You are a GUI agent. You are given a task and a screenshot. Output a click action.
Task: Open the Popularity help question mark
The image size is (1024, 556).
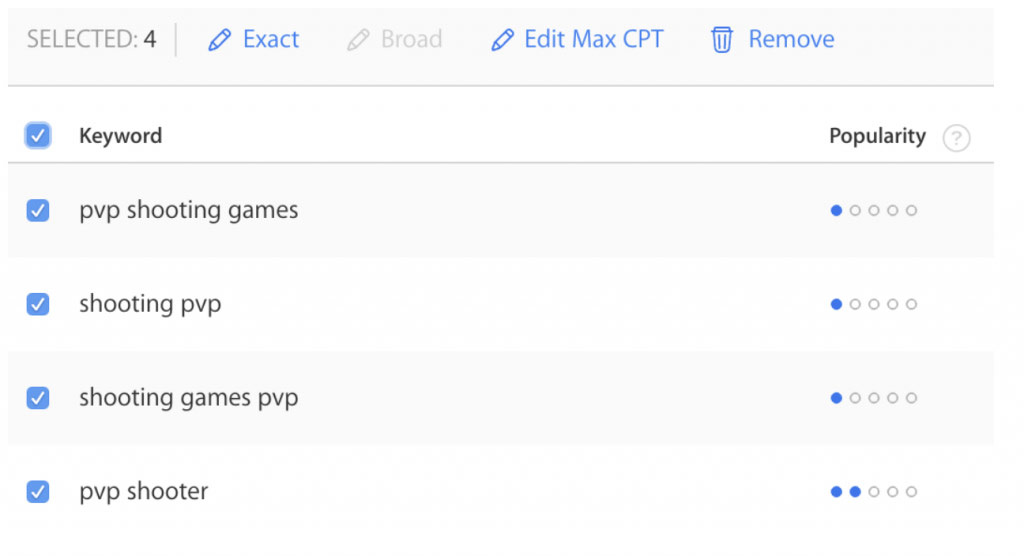click(956, 138)
